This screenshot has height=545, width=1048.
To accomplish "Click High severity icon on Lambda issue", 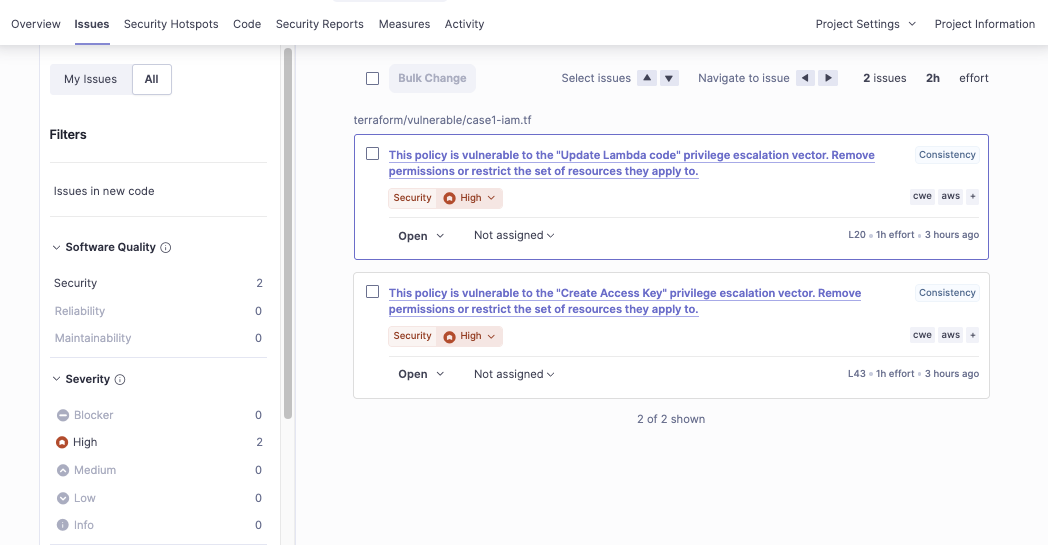I will point(449,198).
